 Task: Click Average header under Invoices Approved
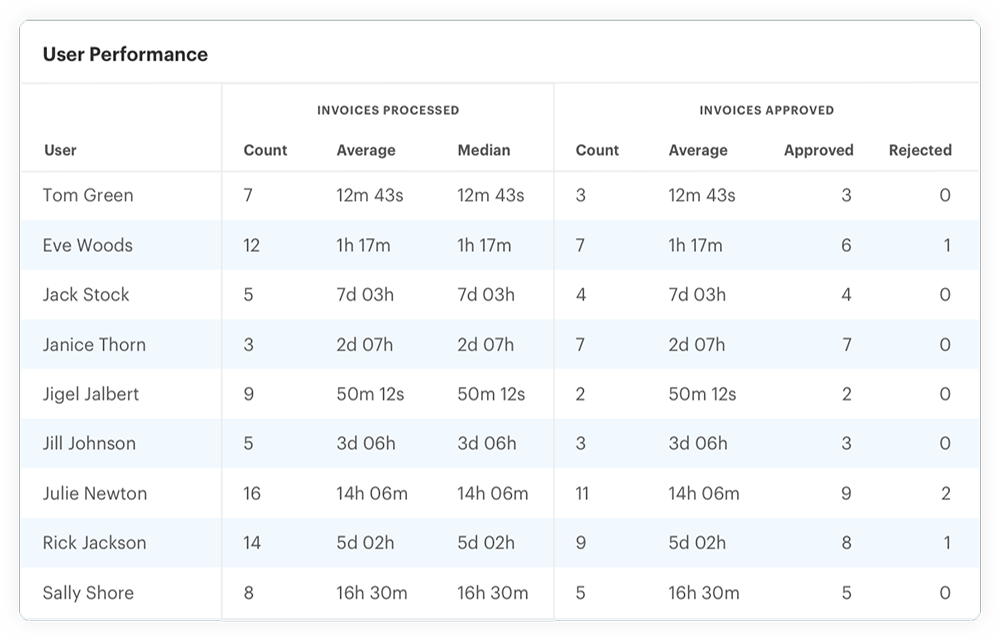698,150
